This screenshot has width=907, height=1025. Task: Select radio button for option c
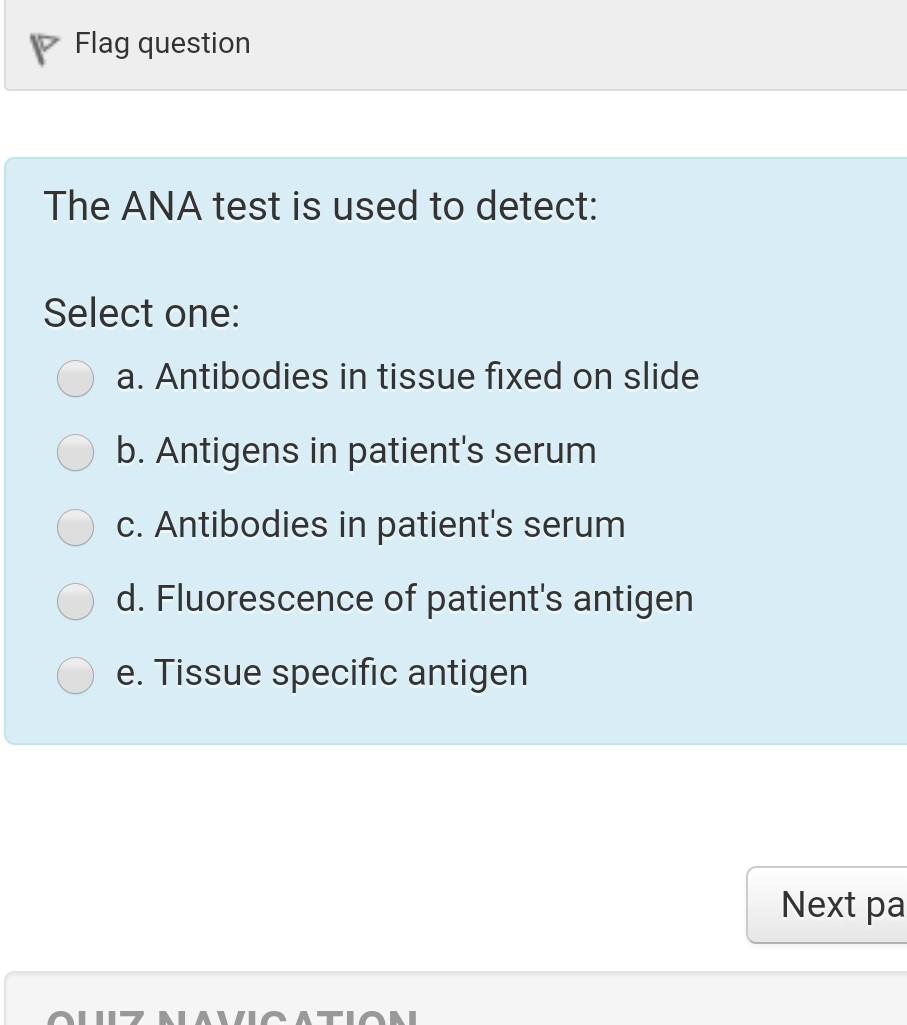75,527
